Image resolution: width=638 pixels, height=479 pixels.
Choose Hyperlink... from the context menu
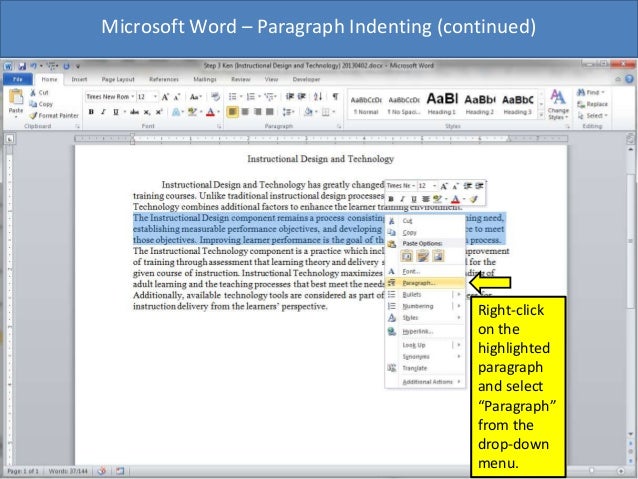click(425, 331)
